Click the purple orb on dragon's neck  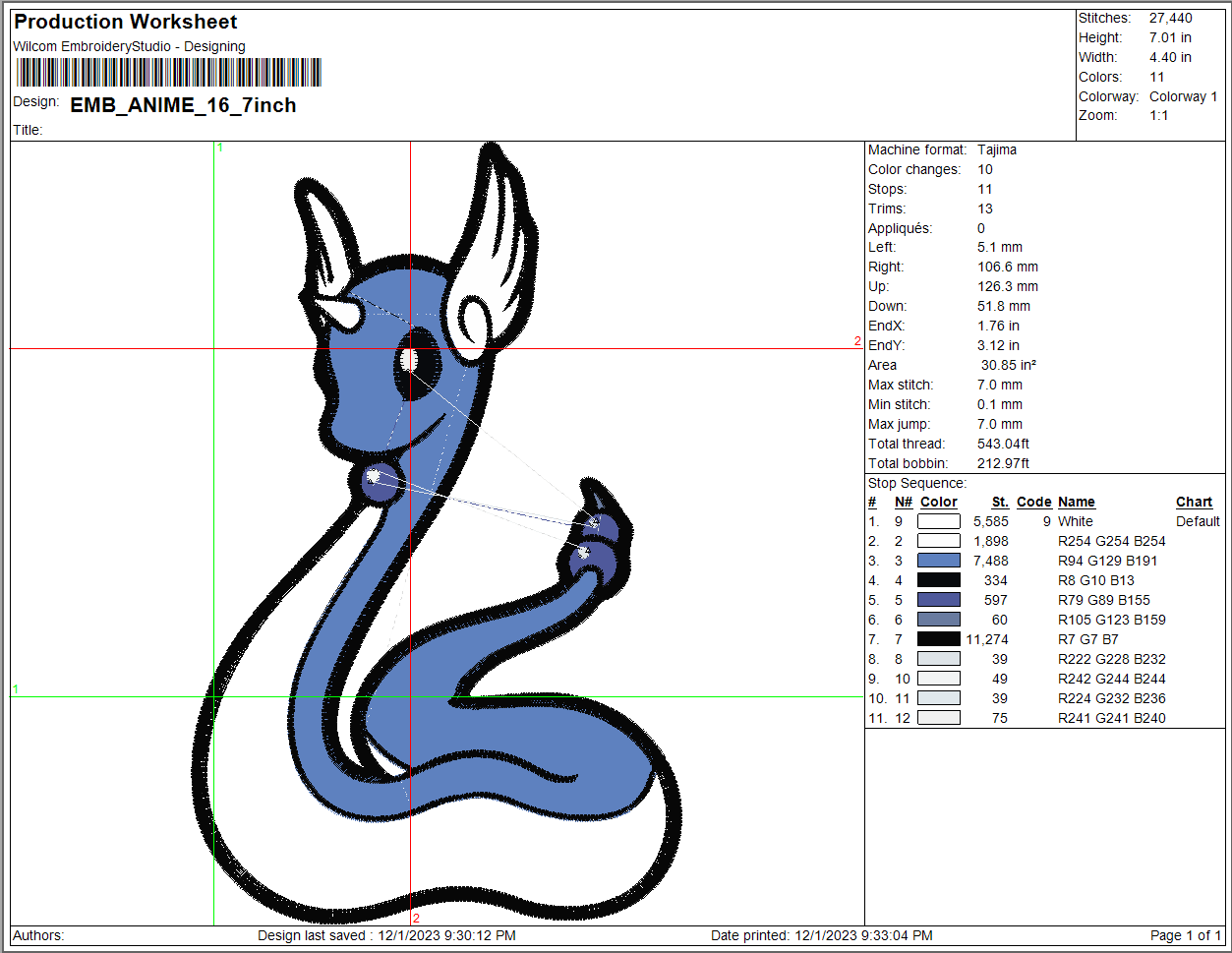pos(379,482)
